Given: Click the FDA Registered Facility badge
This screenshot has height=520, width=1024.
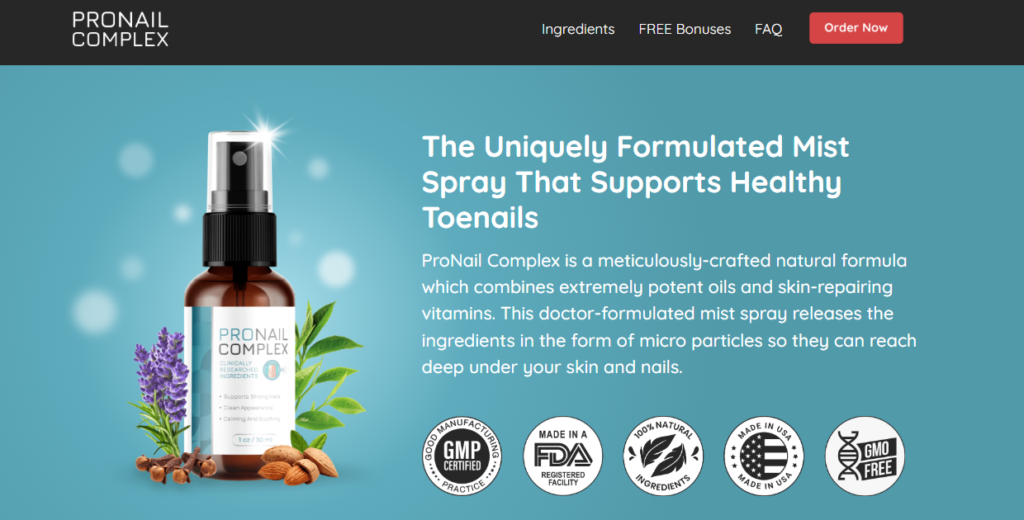Looking at the screenshot, I should pos(563,455).
